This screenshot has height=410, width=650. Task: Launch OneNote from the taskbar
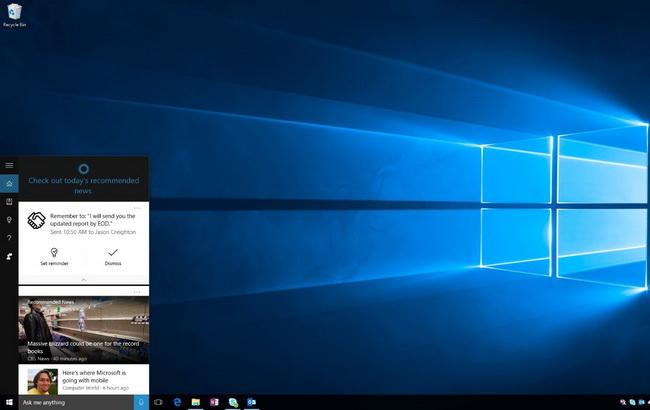coord(214,402)
